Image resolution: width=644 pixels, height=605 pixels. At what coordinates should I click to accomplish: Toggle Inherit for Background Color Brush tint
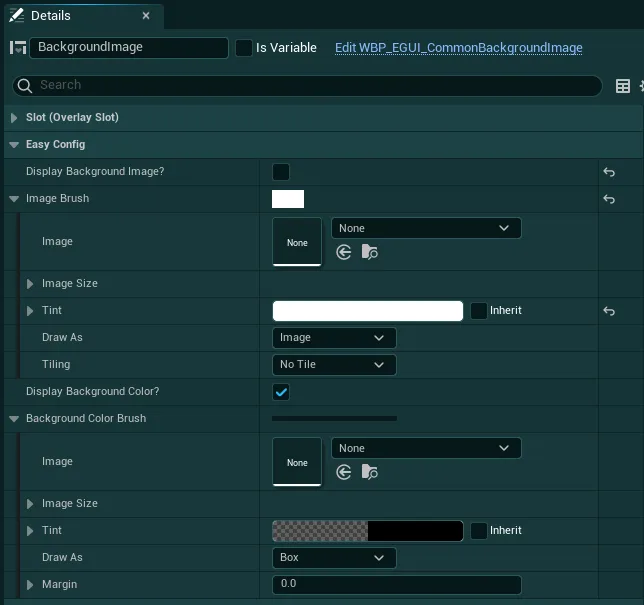coord(478,531)
